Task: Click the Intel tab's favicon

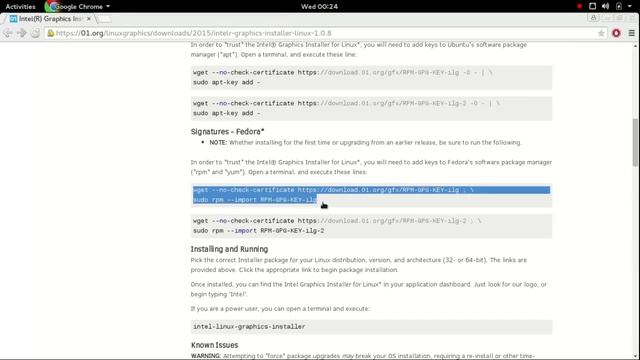Action: point(13,19)
